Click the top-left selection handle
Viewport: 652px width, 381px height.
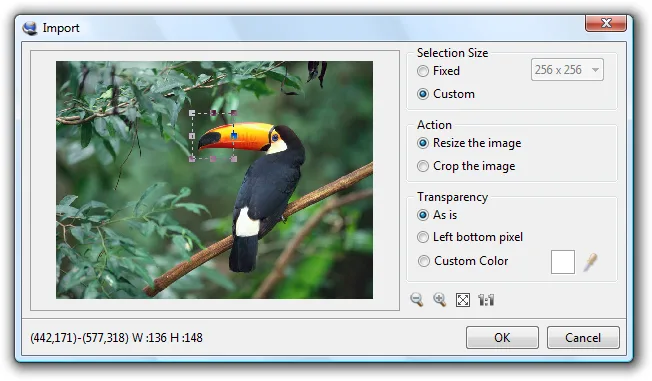(192, 113)
